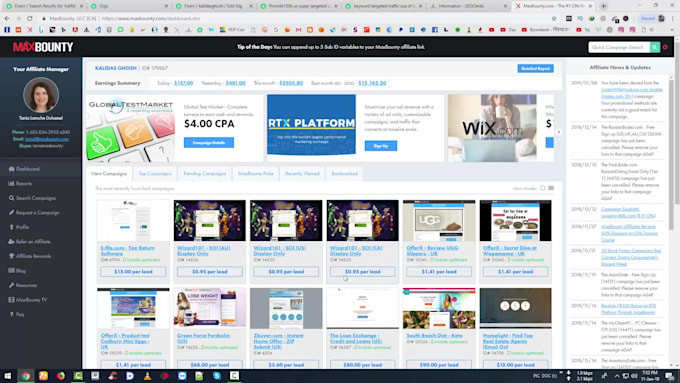Click the Quick Campaign Search field
This screenshot has height=383, width=680.
tap(619, 47)
